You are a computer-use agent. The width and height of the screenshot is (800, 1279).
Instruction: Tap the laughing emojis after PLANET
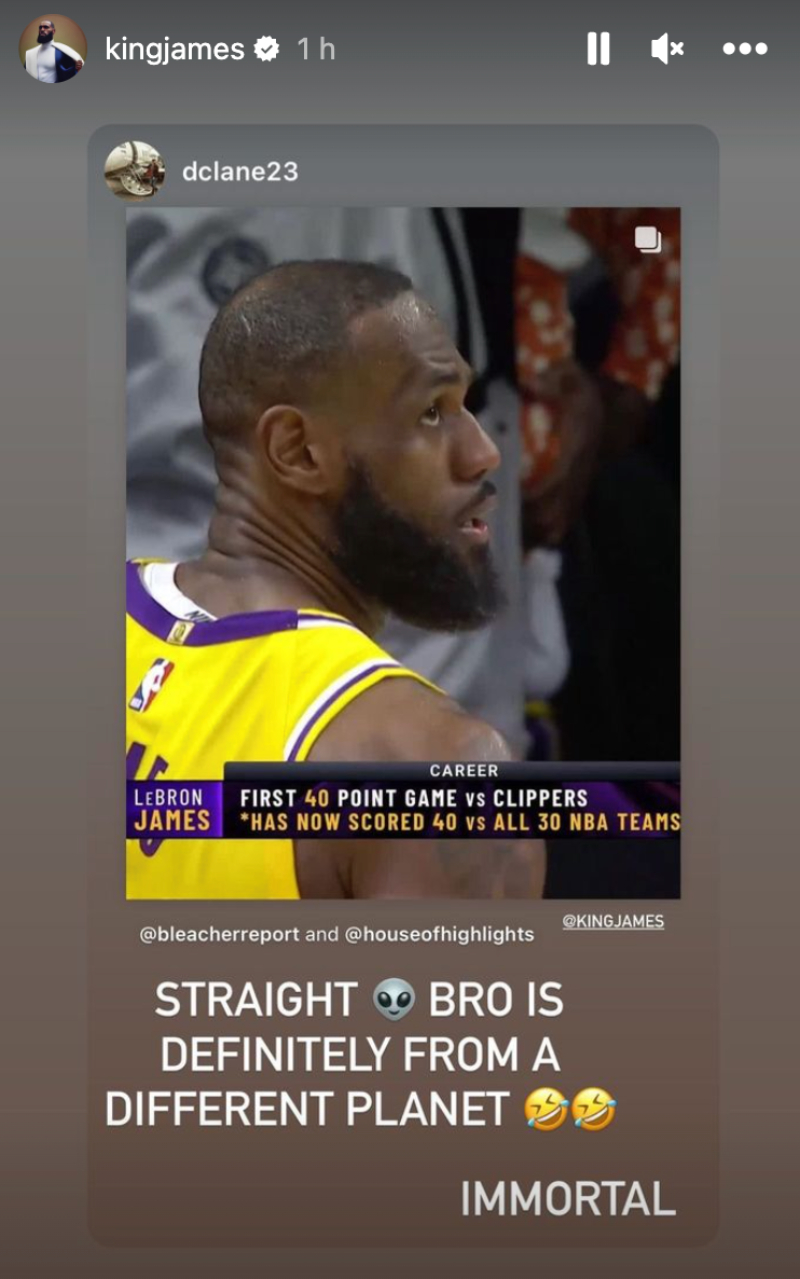point(570,1110)
